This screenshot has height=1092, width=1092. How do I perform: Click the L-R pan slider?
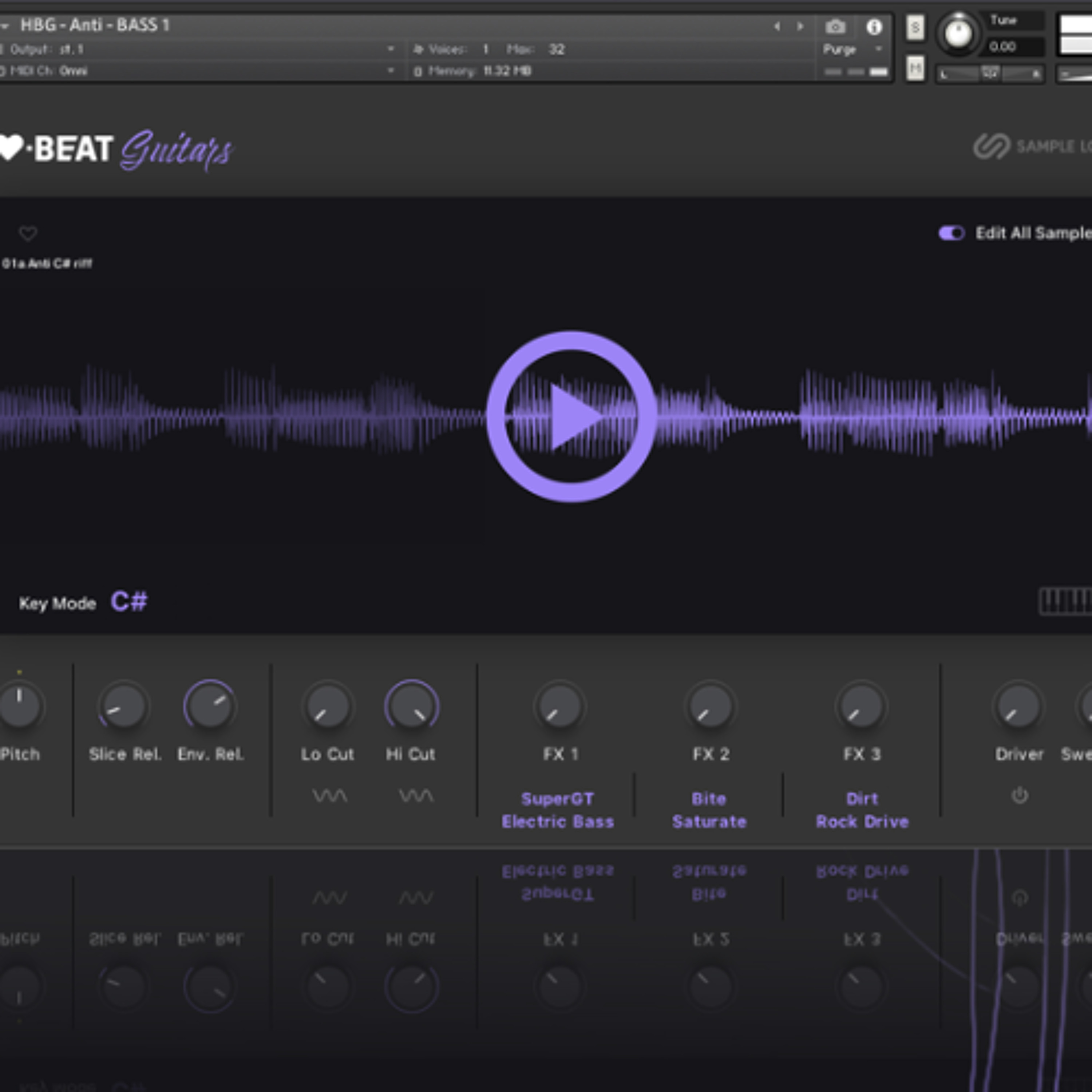click(x=990, y=74)
